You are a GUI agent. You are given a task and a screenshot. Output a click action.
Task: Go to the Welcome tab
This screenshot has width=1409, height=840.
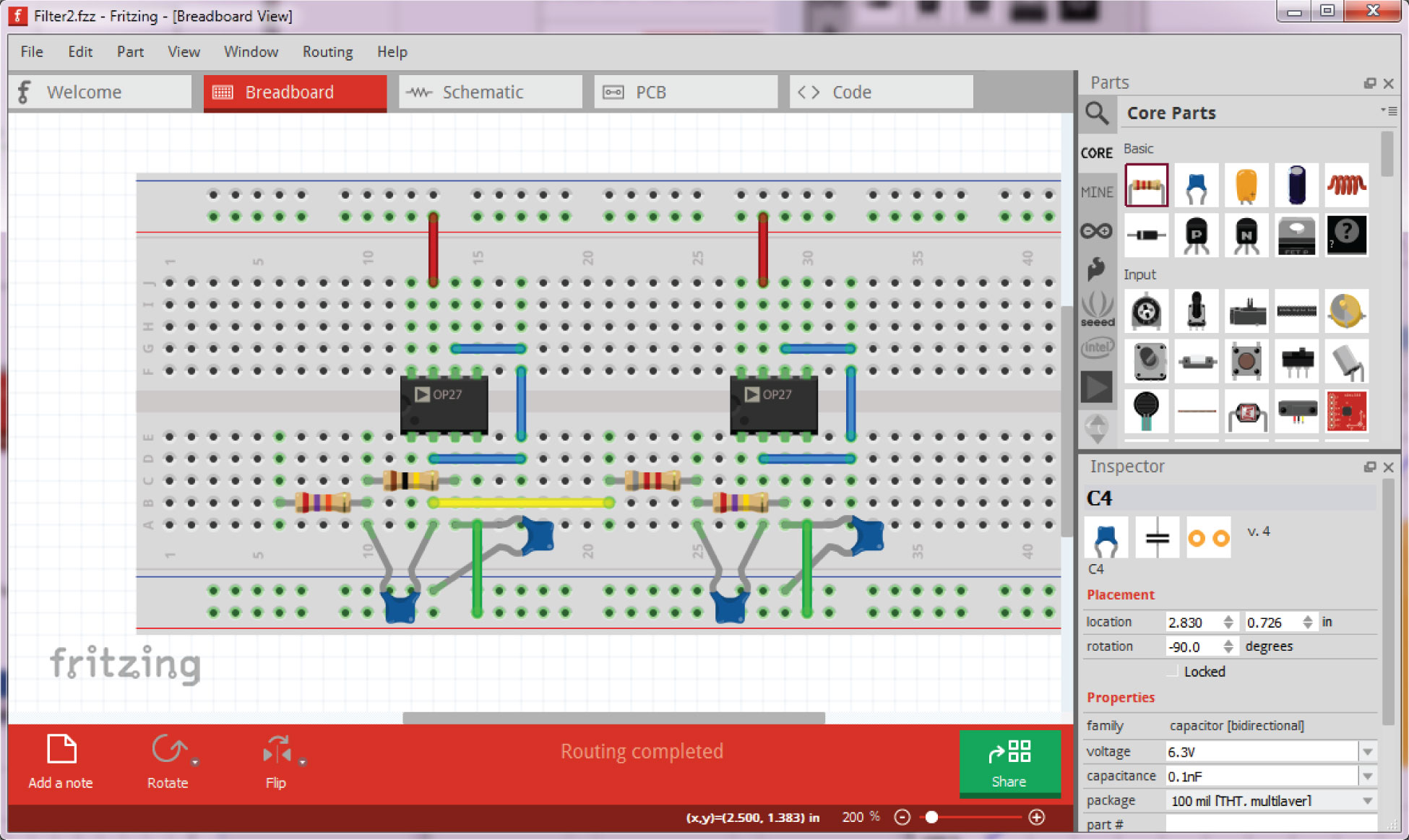coord(100,92)
